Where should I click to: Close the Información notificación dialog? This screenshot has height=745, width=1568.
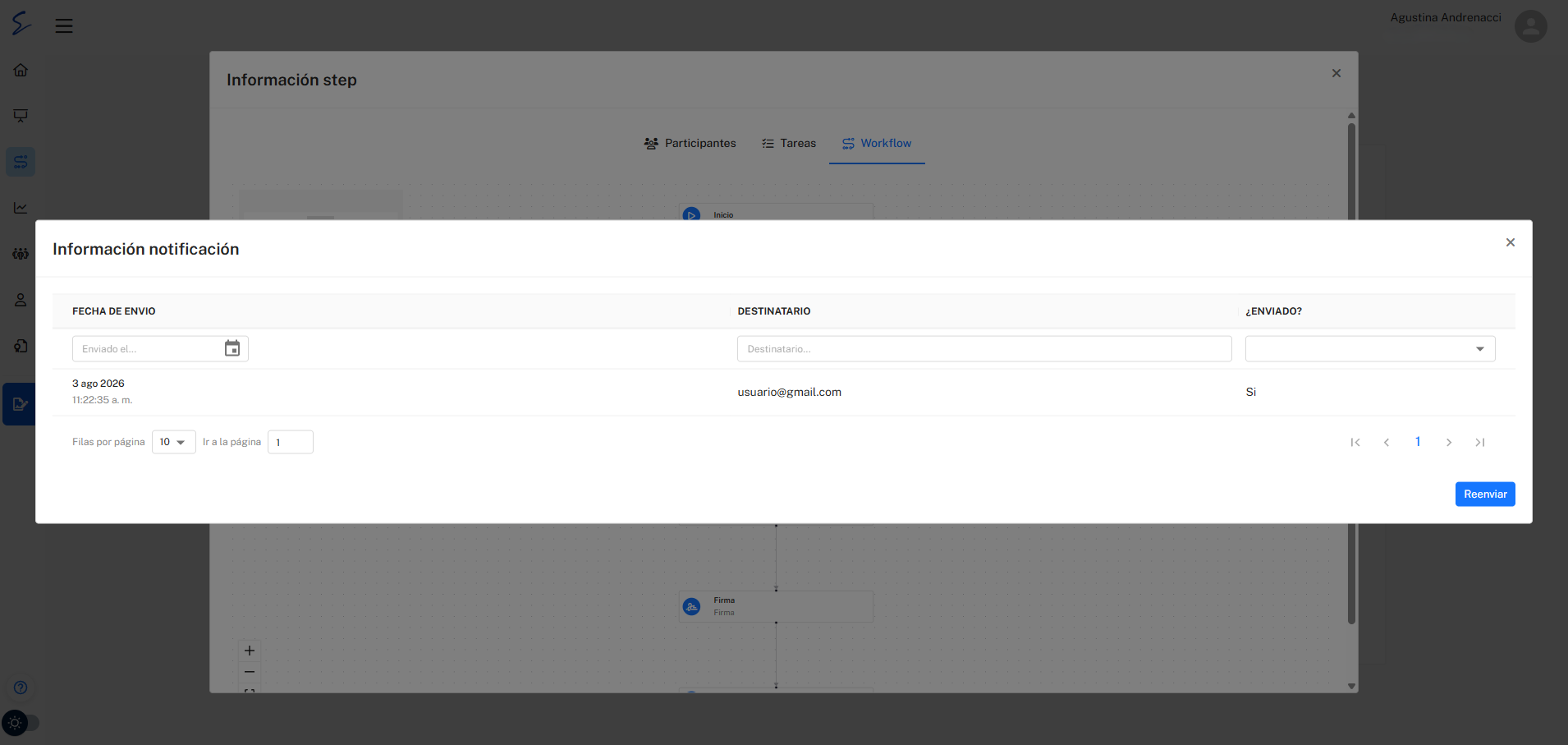click(x=1510, y=242)
